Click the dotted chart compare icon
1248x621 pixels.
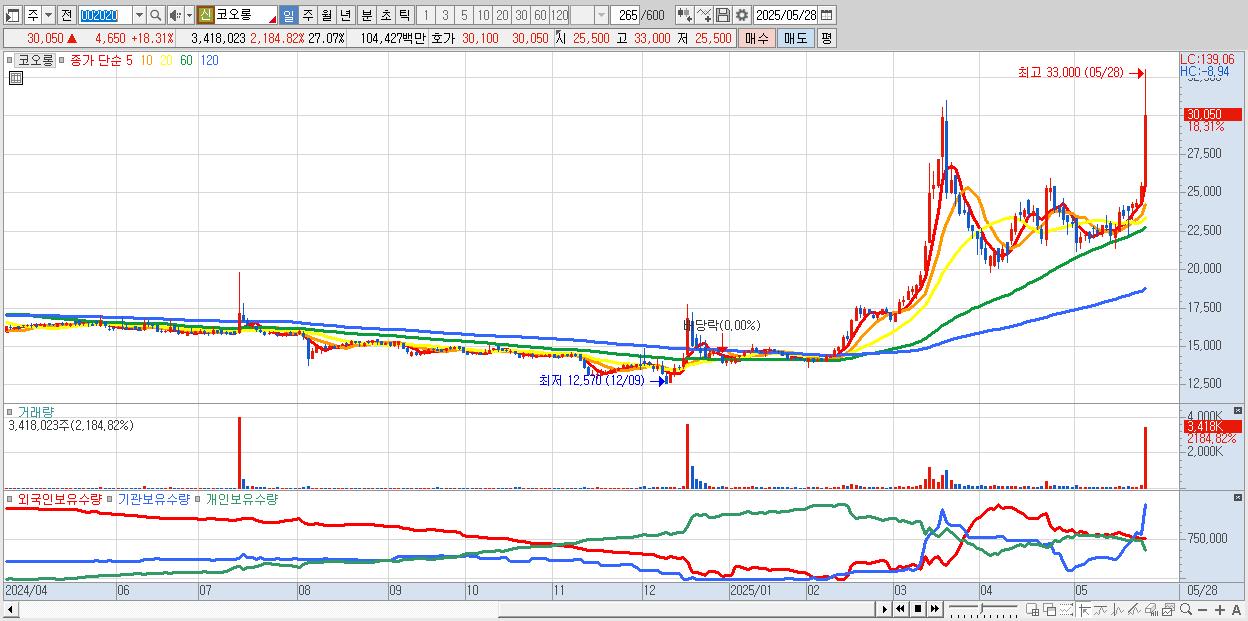1066,609
